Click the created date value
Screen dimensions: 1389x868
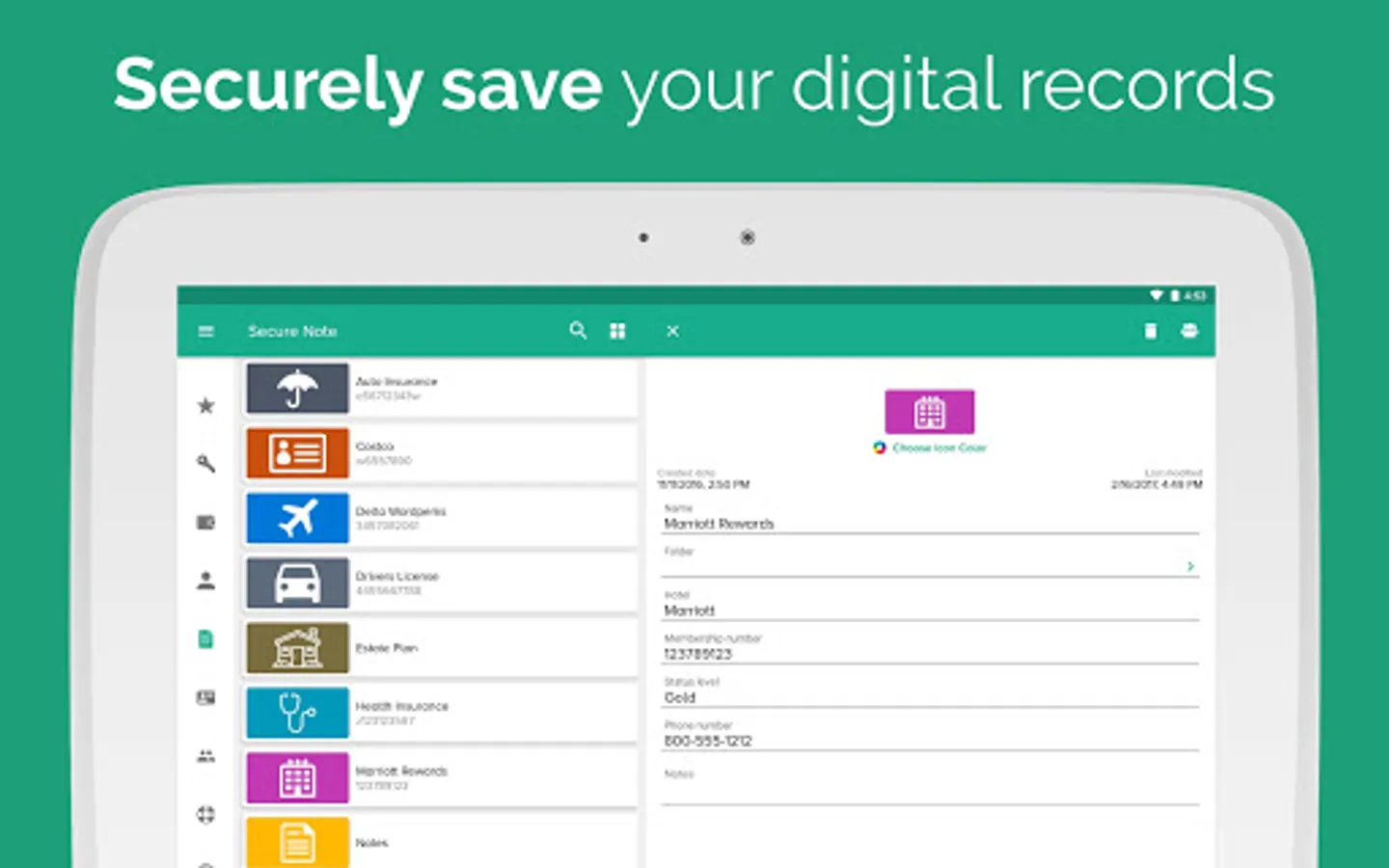703,484
